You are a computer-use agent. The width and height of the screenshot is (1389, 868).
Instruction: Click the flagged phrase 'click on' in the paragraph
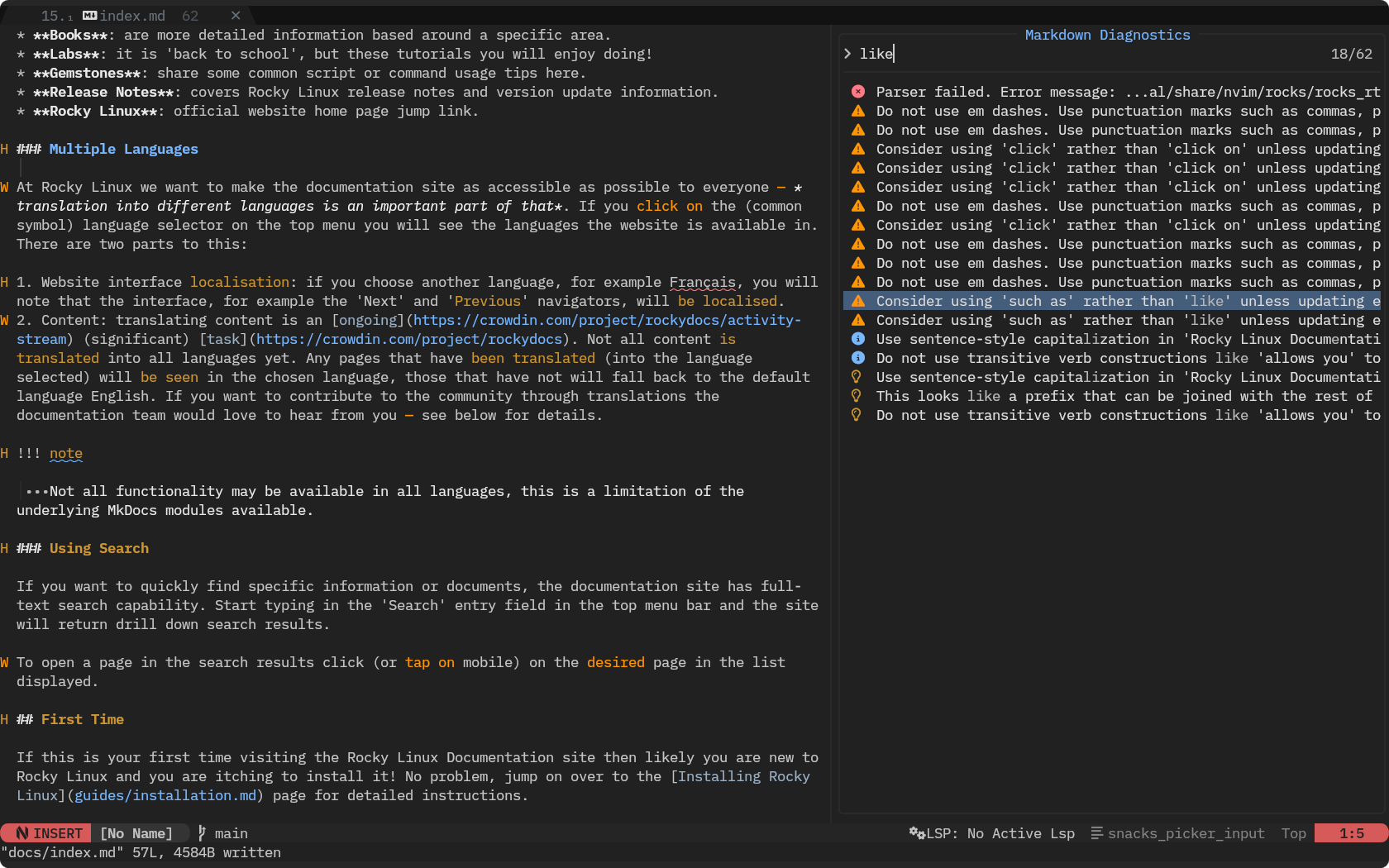[670, 206]
